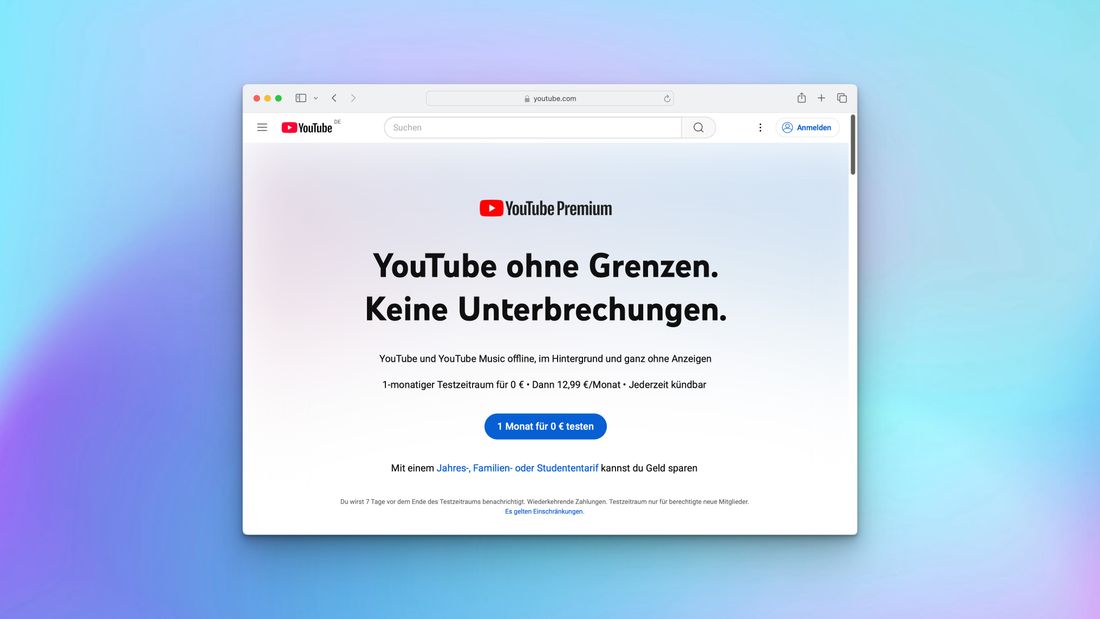Show Safari tab overview
Viewport: 1100px width, 619px height.
click(x=842, y=98)
